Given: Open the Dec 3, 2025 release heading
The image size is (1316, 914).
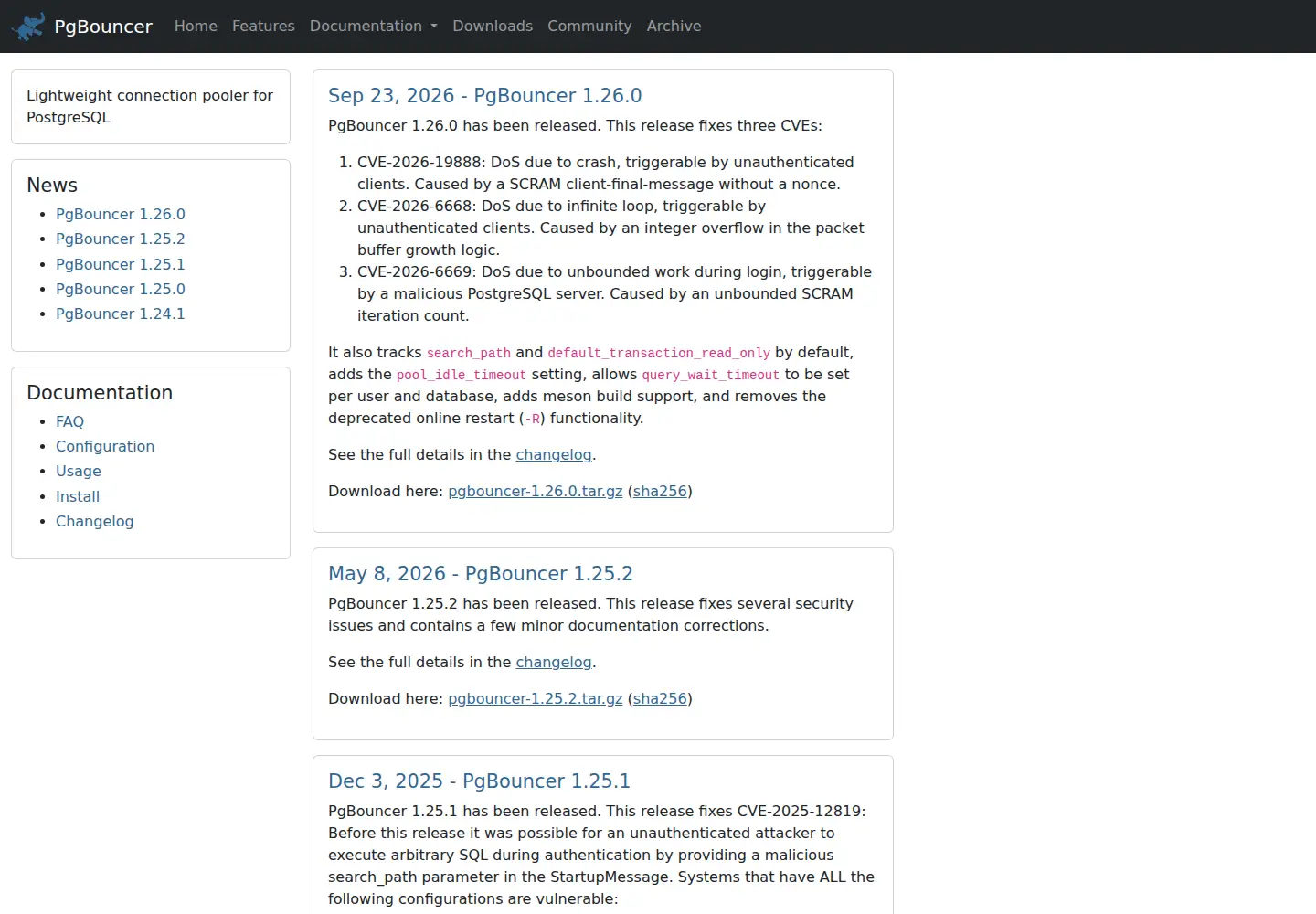Looking at the screenshot, I should [479, 781].
